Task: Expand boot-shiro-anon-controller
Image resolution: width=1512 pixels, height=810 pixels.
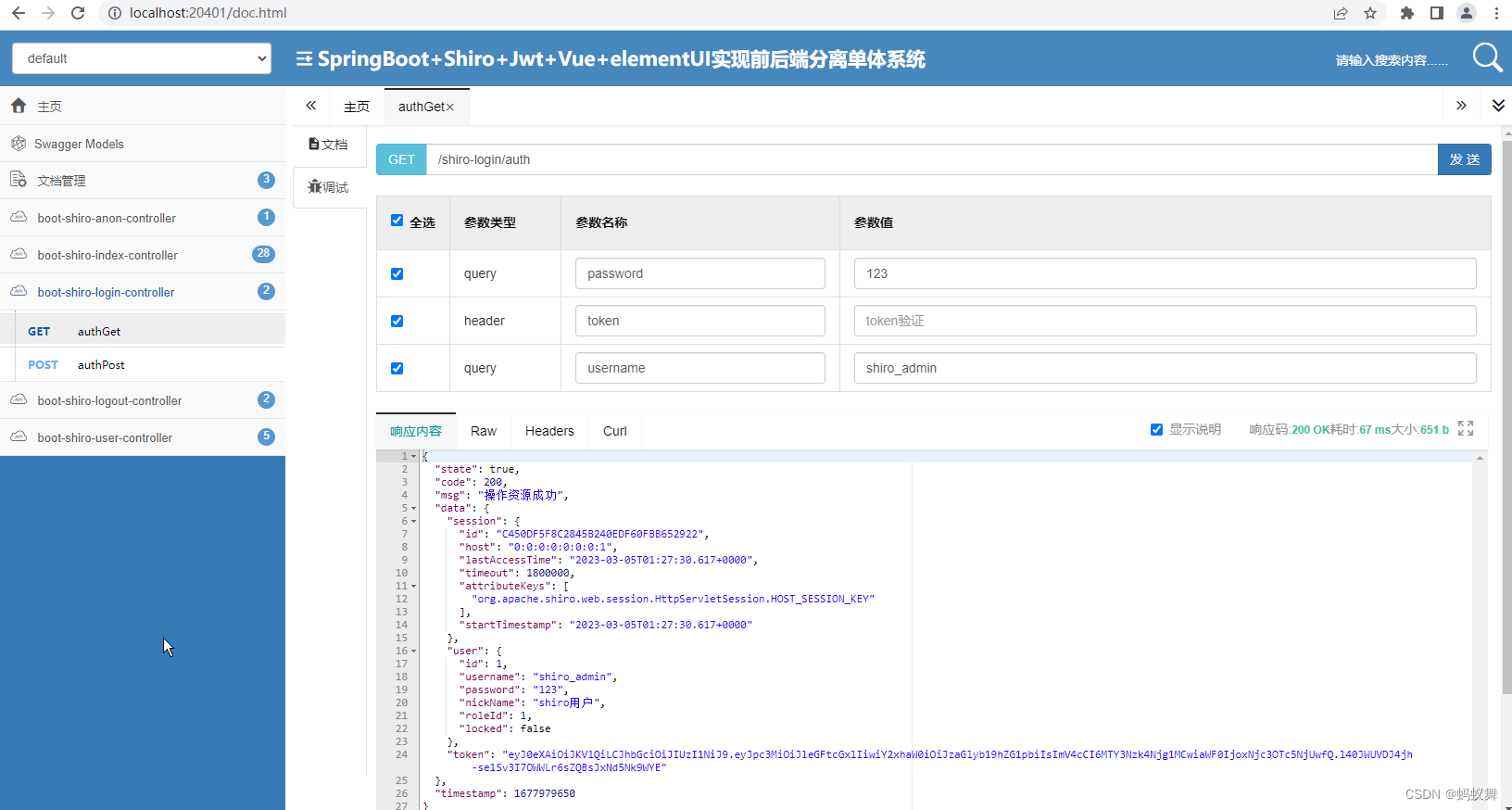Action: (143, 218)
